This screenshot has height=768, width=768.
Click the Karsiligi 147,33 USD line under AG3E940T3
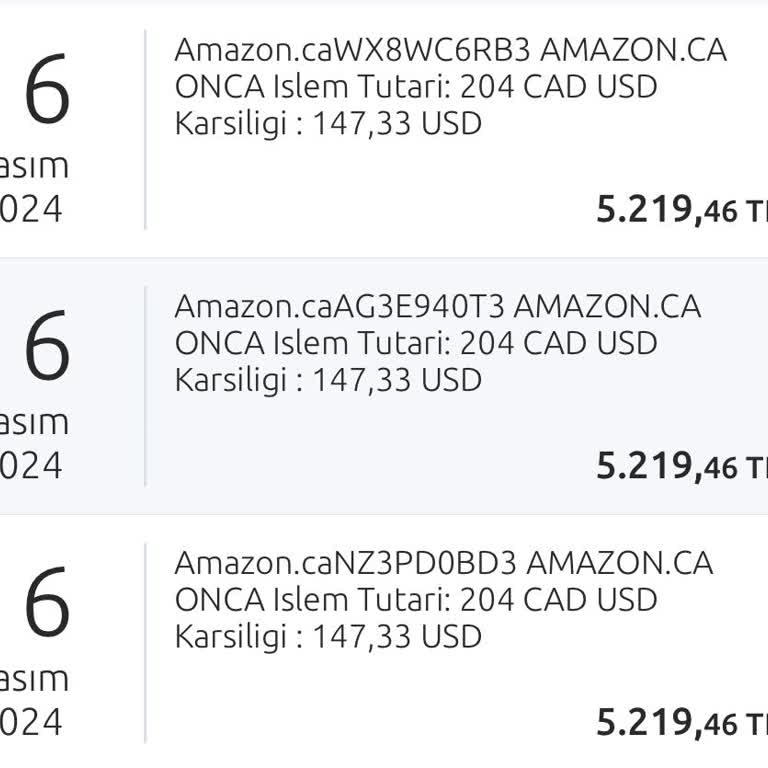pyautogui.click(x=328, y=380)
